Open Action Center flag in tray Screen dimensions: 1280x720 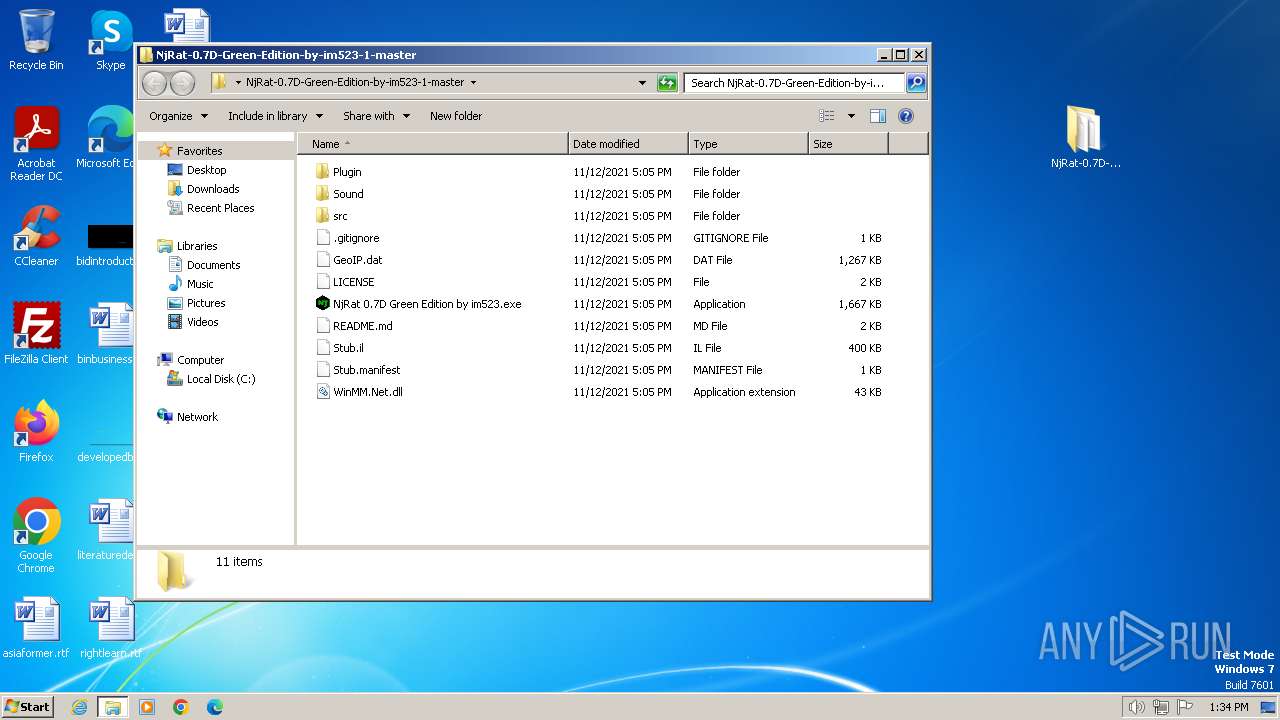coord(1186,707)
